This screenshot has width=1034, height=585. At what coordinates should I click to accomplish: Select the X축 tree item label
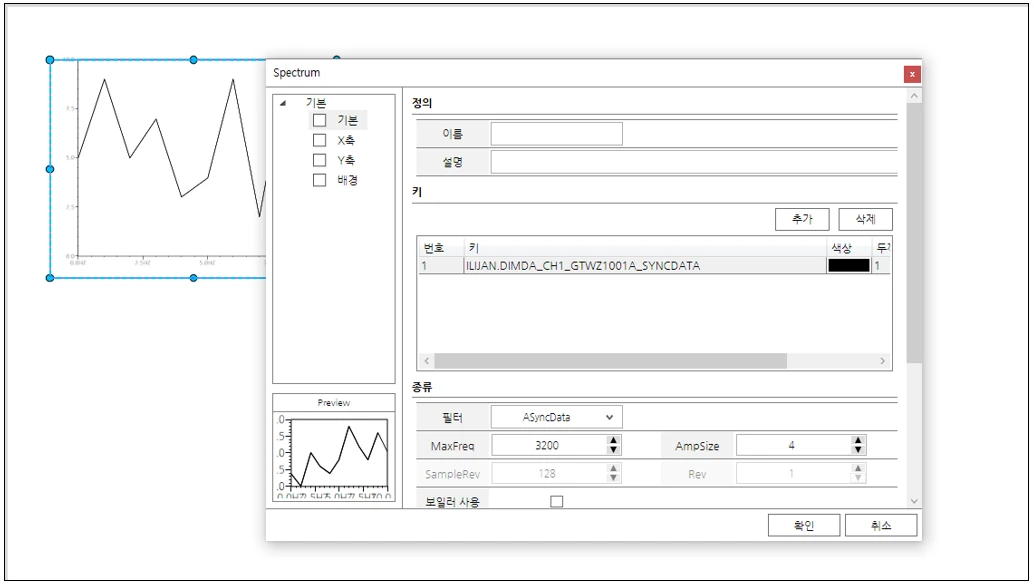point(346,140)
